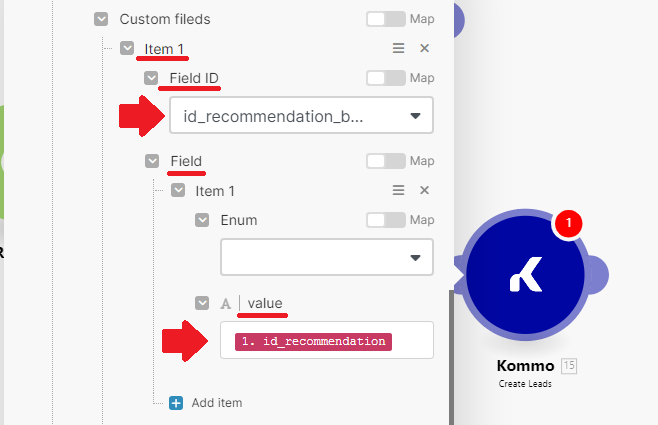Click the Custom fileds label
This screenshot has height=425, width=658.
pos(165,19)
